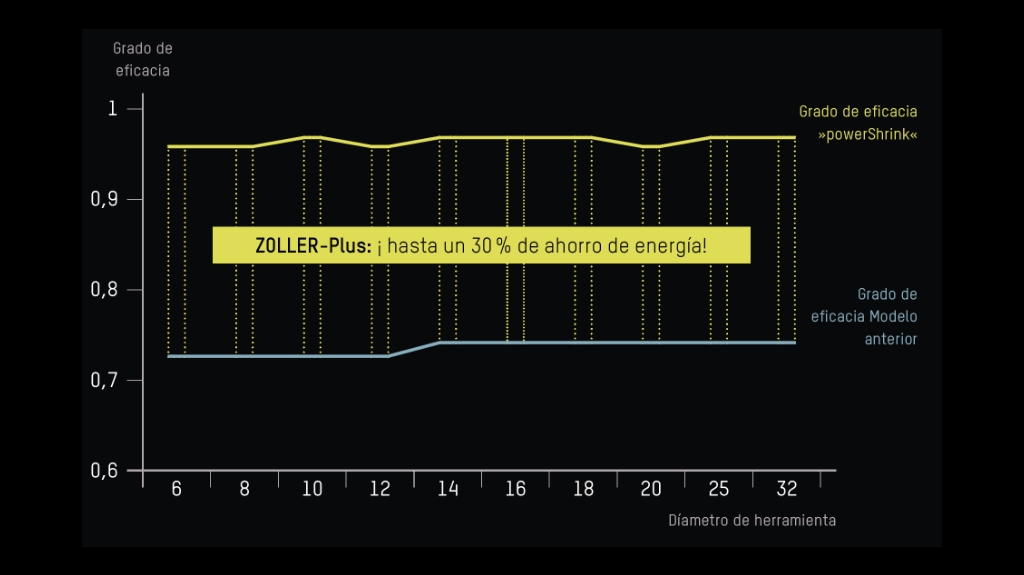Click y-axis value '0,7'

click(104, 380)
